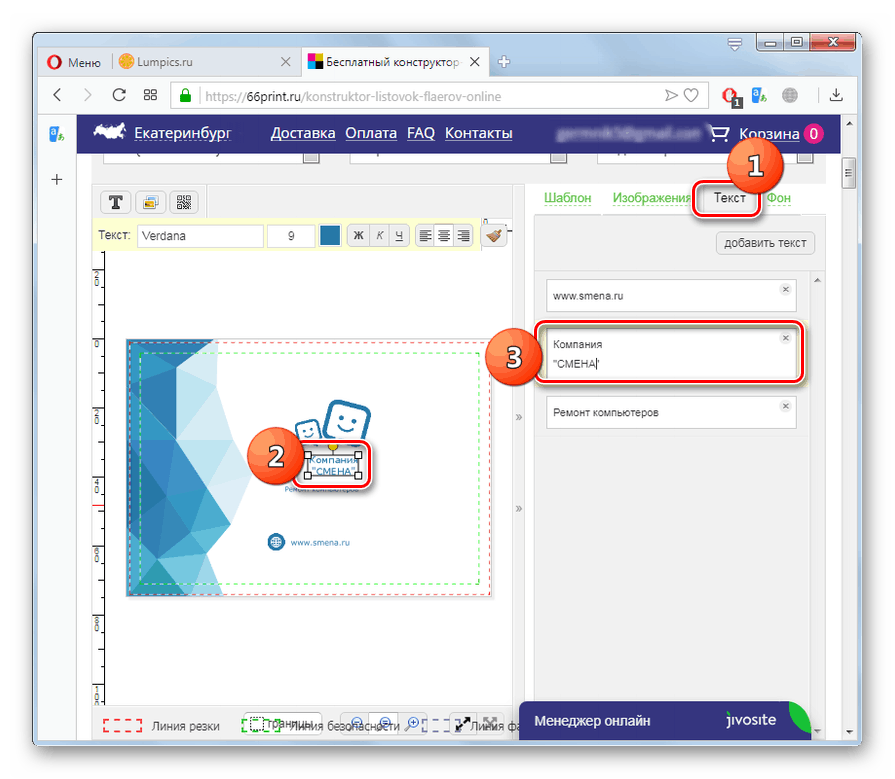The image size is (895, 779).
Task: Click the Компания "СМЕНА" text field
Action: [671, 354]
